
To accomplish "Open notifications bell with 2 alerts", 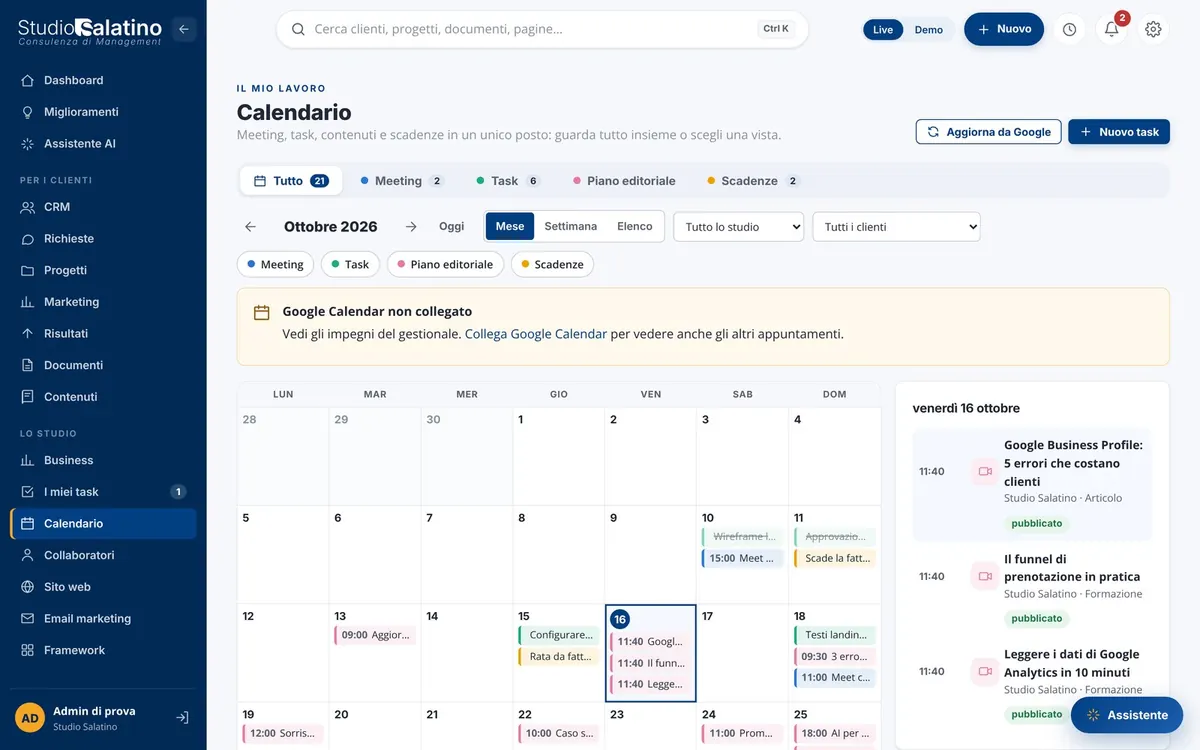I will (1111, 29).
